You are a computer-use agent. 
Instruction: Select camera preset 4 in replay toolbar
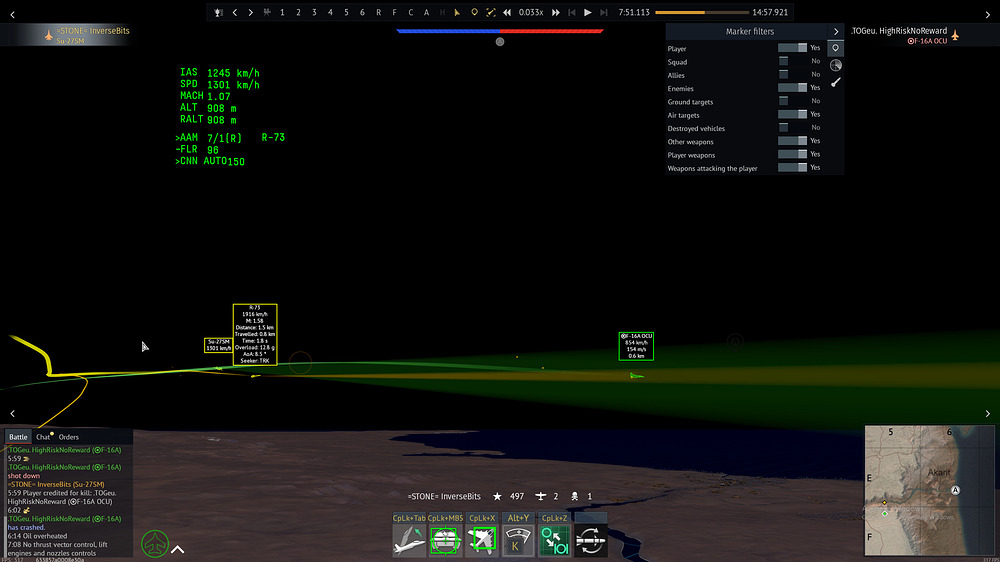[330, 12]
